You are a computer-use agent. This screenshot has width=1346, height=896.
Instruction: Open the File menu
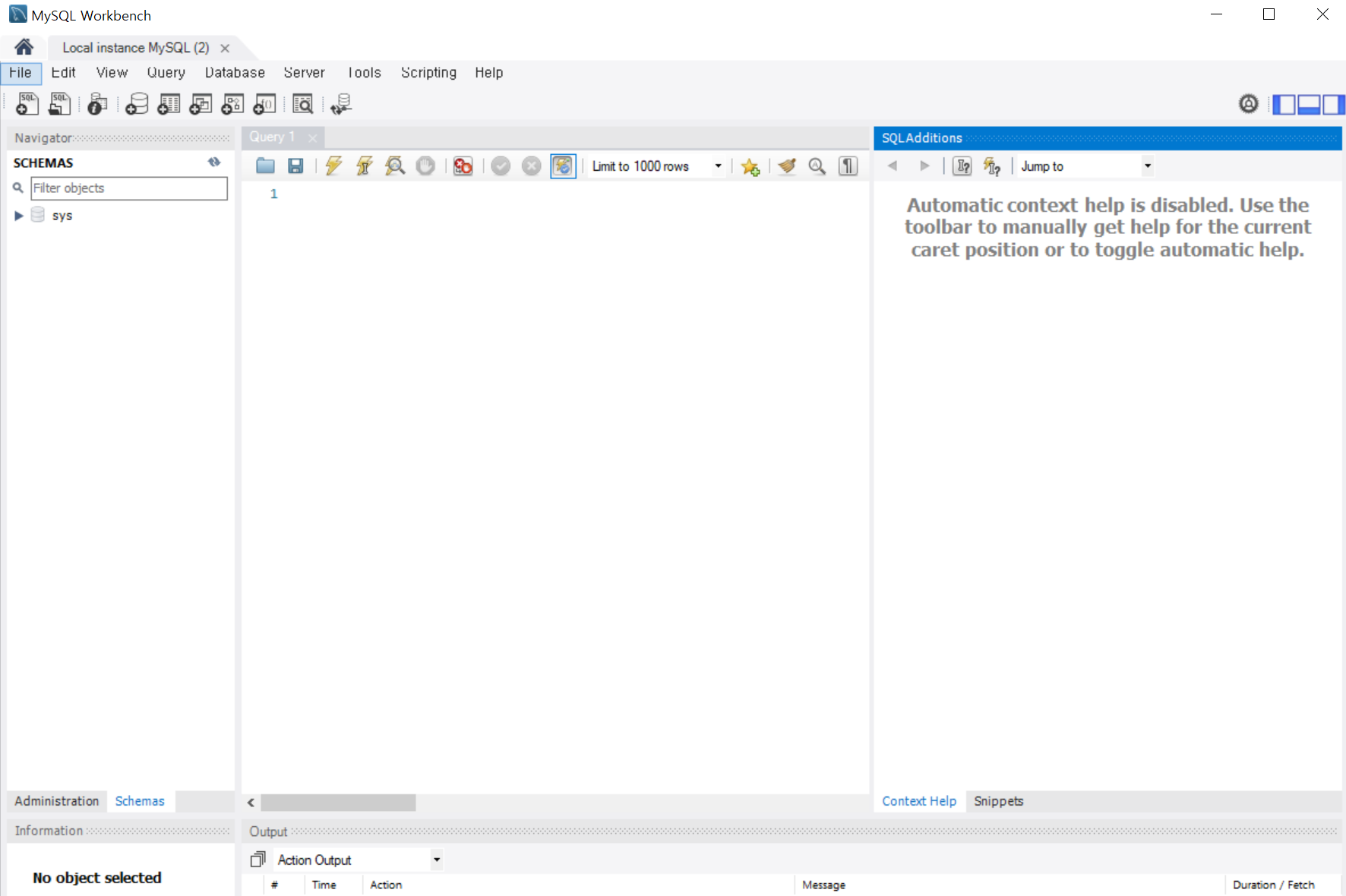[x=21, y=72]
